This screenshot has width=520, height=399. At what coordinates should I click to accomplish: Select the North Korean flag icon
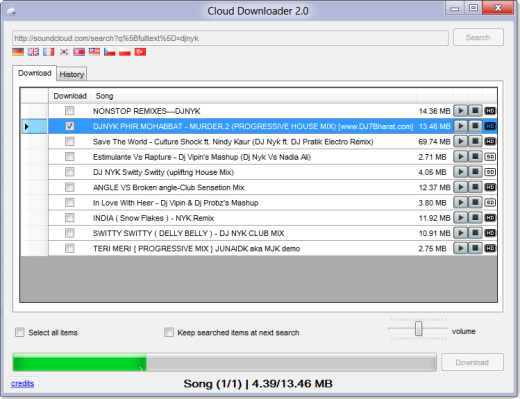(x=79, y=52)
